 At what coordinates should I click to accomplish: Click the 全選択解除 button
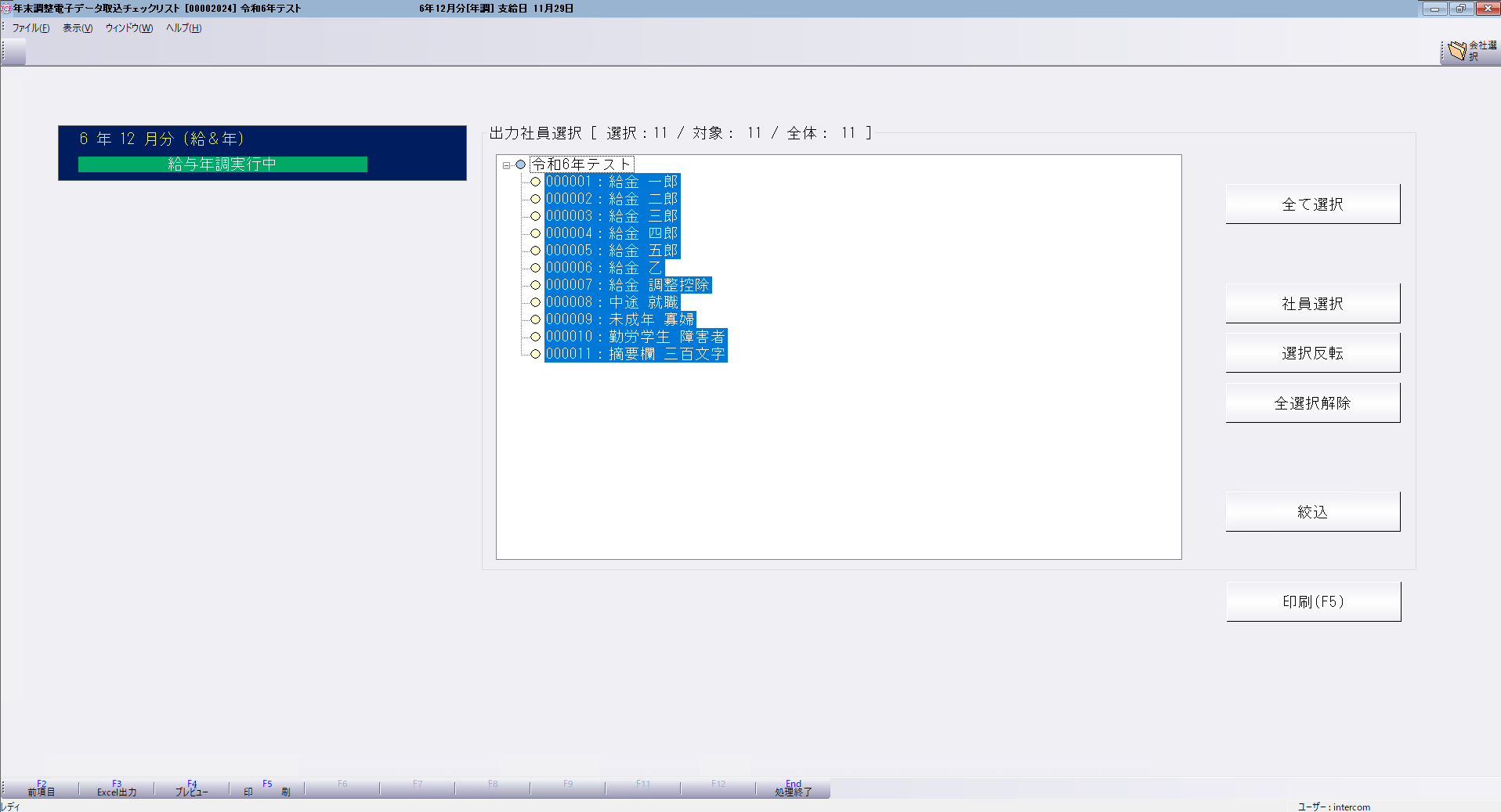tap(1312, 403)
